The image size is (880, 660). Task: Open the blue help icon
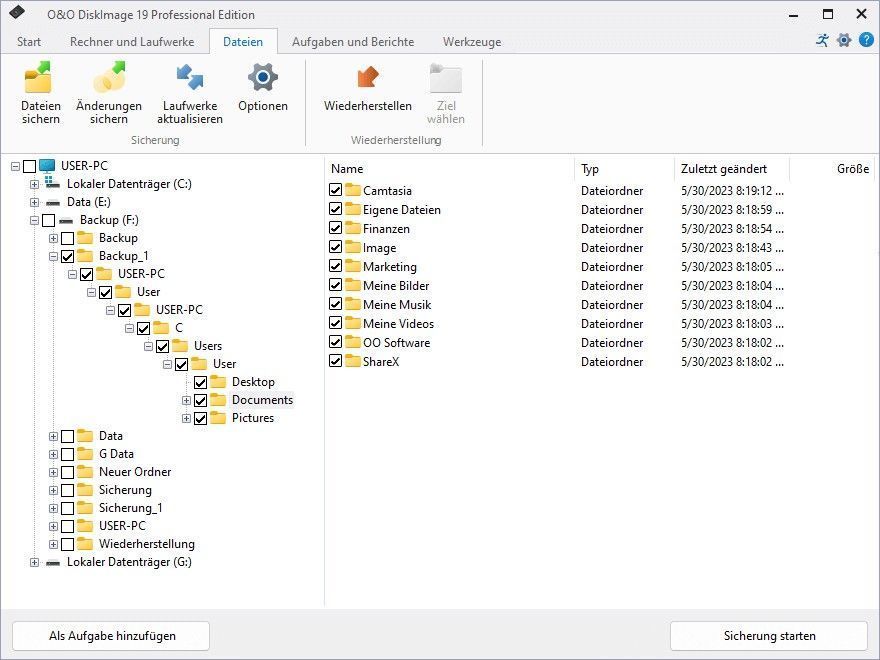click(x=866, y=40)
